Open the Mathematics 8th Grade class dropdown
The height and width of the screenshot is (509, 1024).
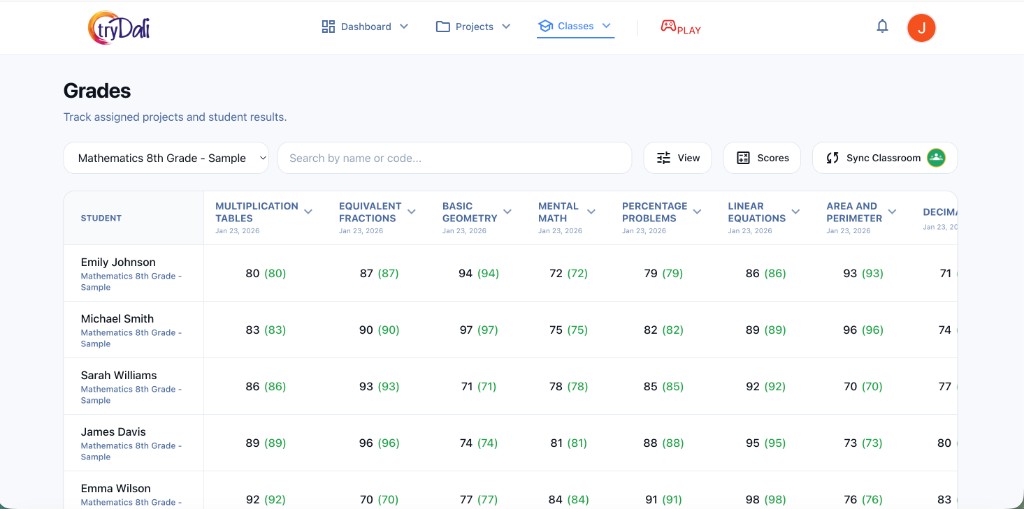pyautogui.click(x=166, y=158)
